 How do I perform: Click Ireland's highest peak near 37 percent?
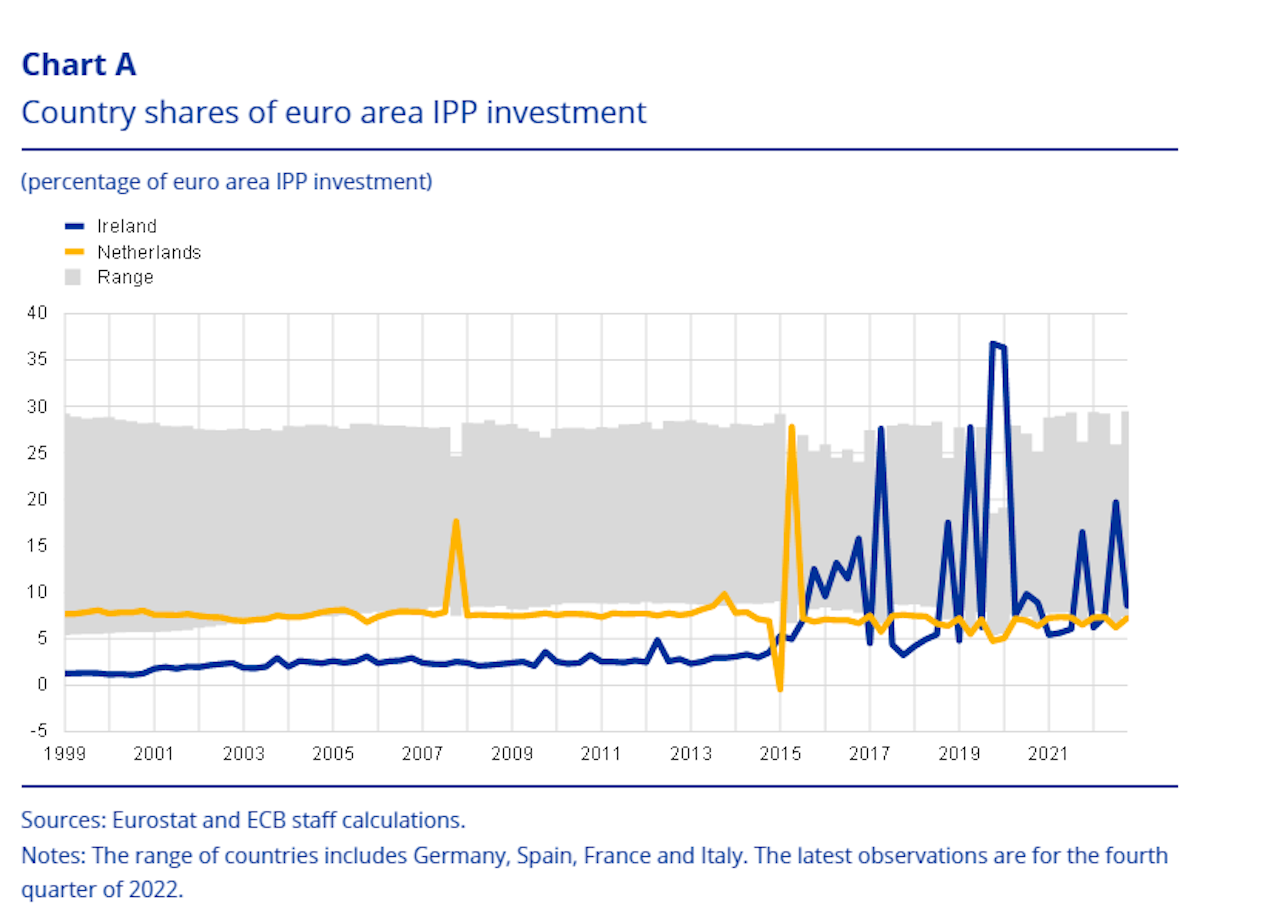(x=993, y=344)
